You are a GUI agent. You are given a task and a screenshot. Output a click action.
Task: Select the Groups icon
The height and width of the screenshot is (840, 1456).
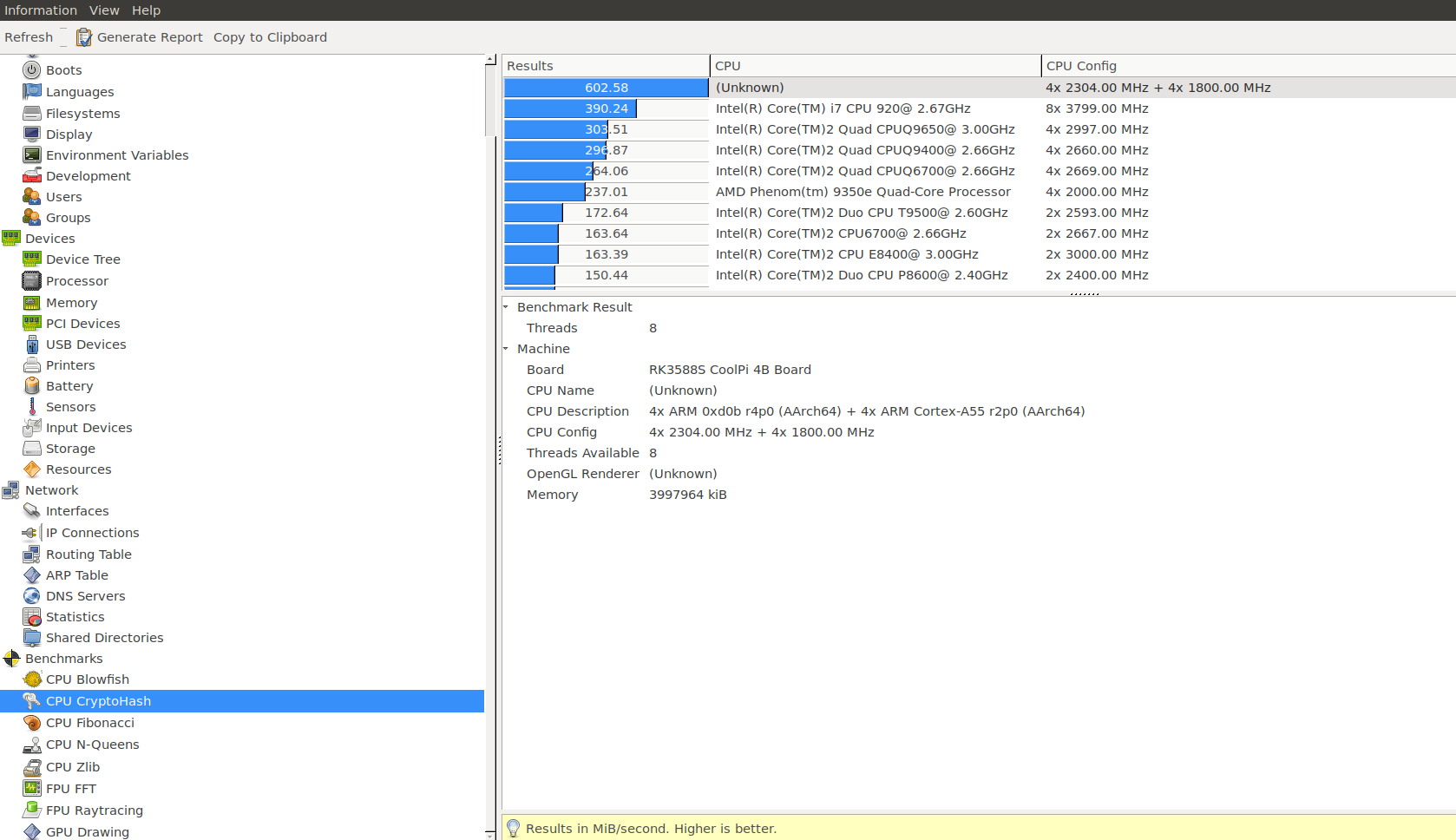(x=32, y=218)
